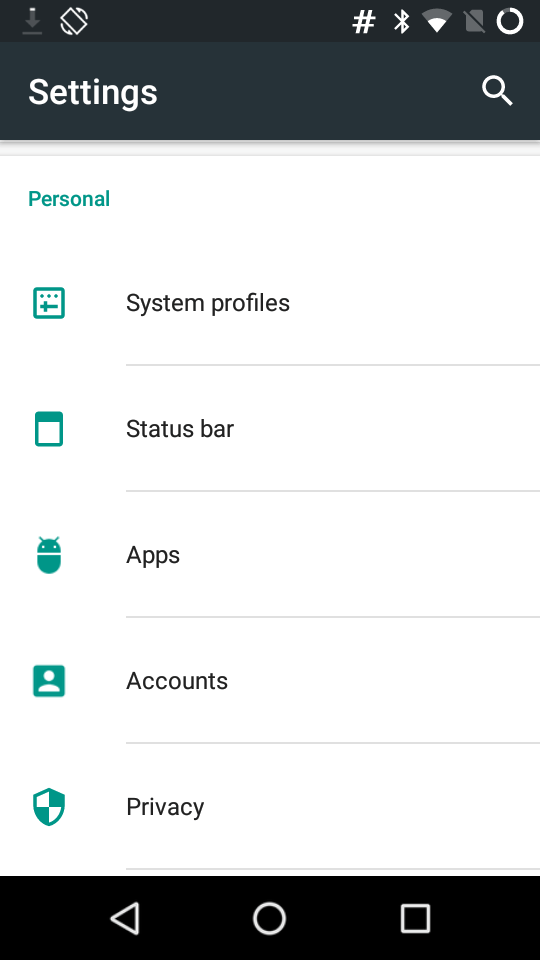Viewport: 540px width, 960px height.
Task: Tap the Wi-Fi signal icon
Action: [x=437, y=21]
